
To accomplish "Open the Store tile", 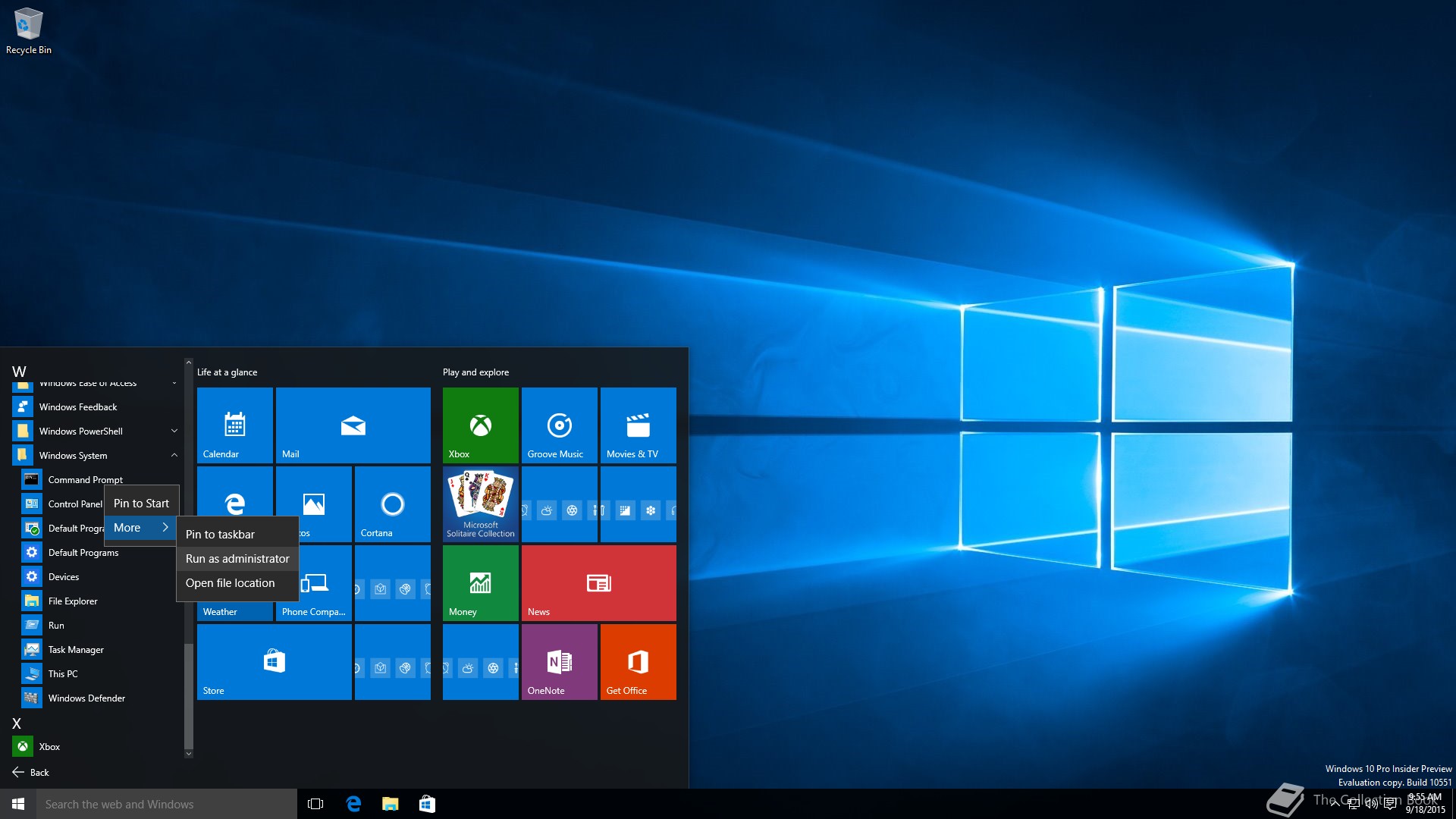I will click(275, 662).
